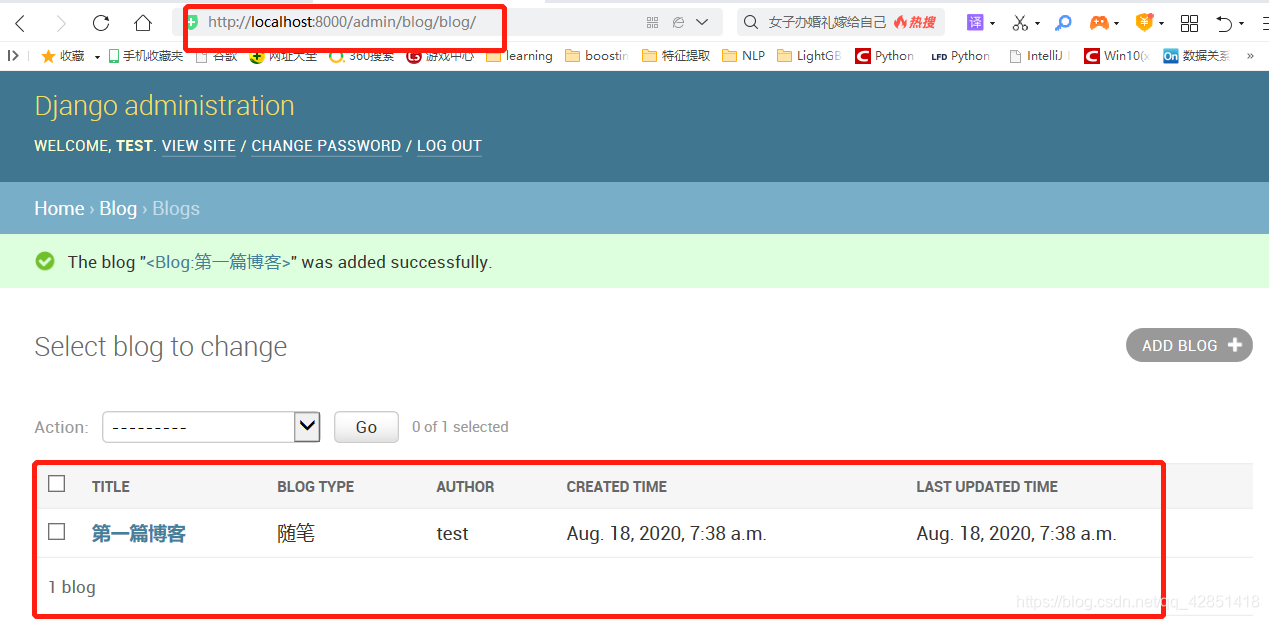Expand the screenshot tool dropdown arrow

click(1037, 23)
